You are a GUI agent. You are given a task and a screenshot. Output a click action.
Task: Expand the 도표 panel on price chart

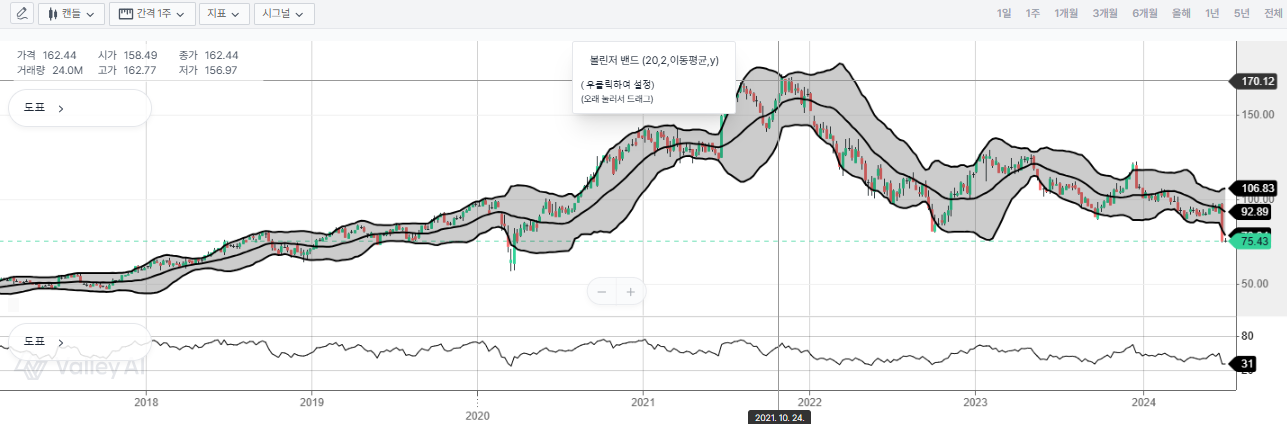tap(80, 108)
